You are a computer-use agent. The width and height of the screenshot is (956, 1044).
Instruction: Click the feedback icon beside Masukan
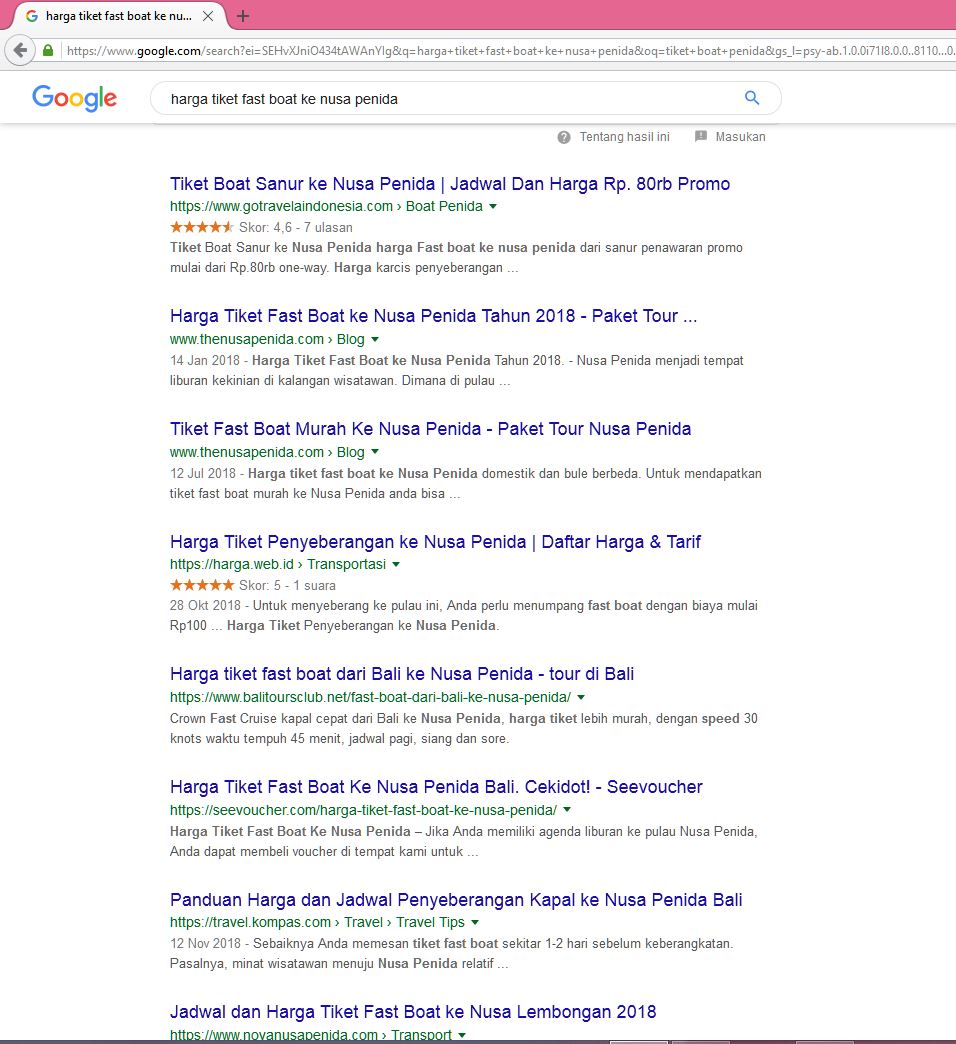700,136
